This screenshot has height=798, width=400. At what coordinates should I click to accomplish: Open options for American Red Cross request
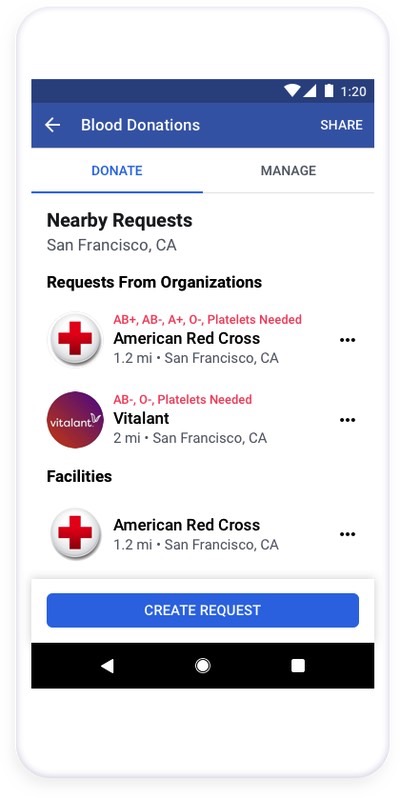click(347, 340)
